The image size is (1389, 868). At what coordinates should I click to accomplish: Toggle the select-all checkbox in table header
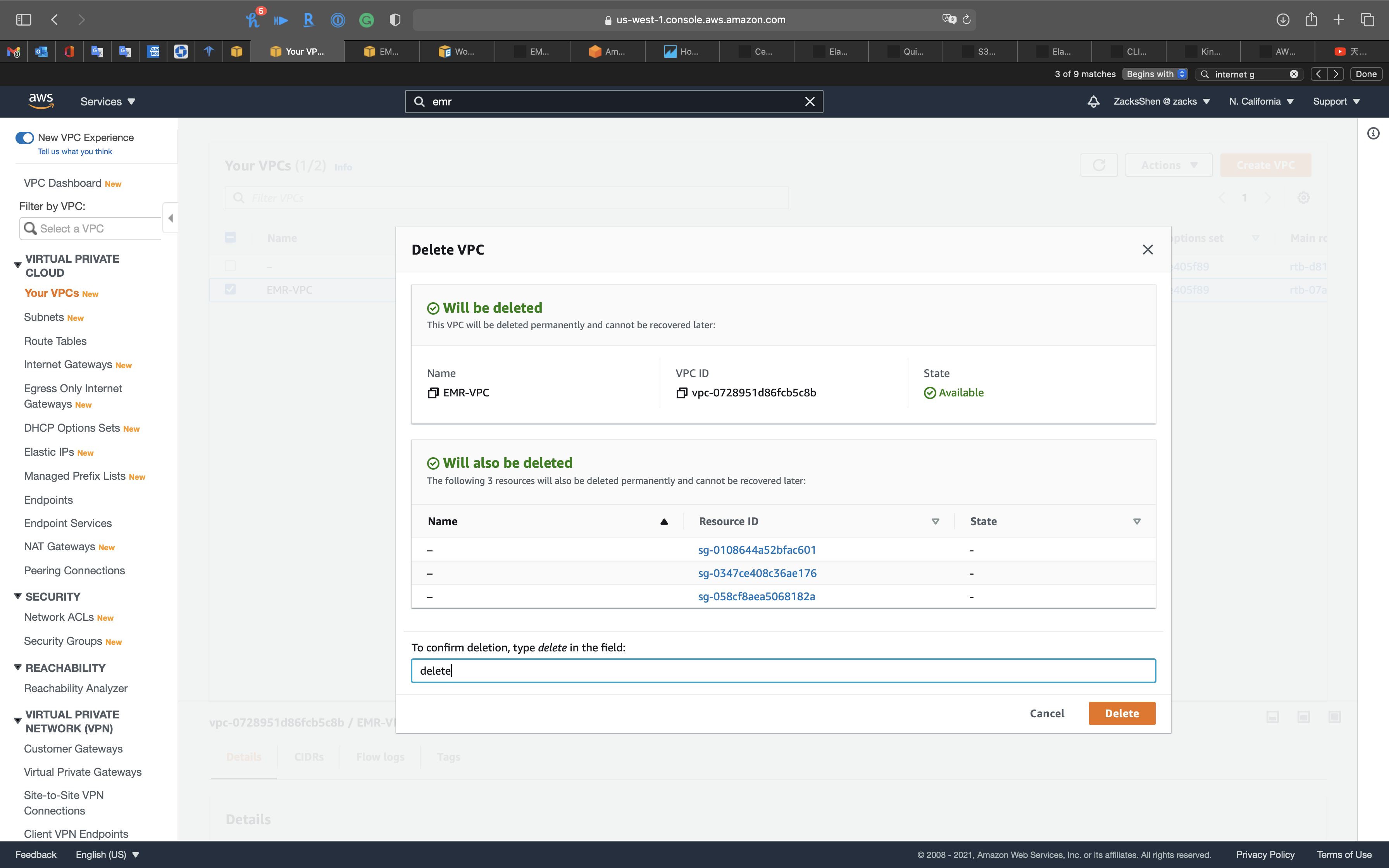tap(230, 238)
